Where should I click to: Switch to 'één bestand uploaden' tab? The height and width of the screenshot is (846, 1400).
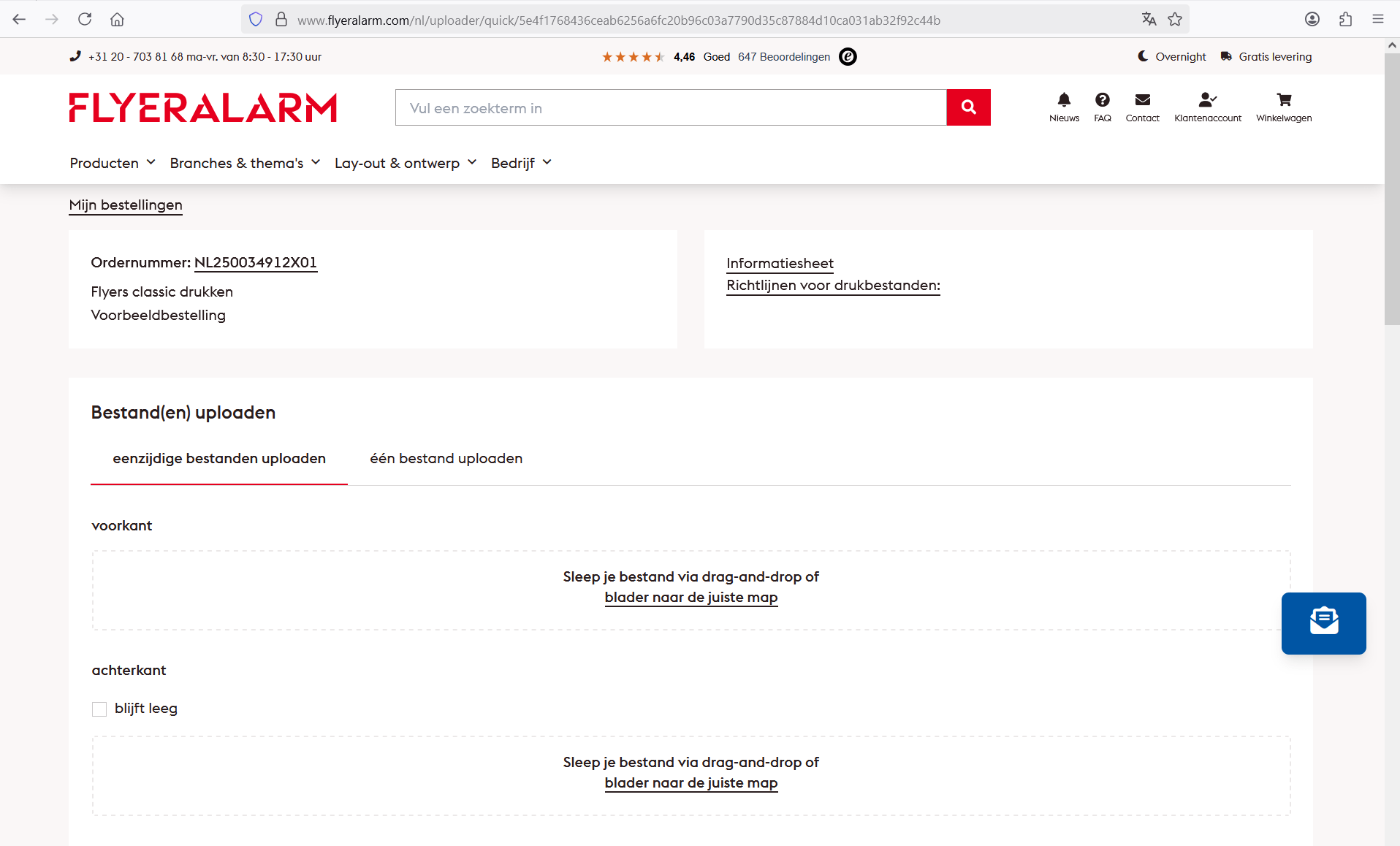click(446, 459)
